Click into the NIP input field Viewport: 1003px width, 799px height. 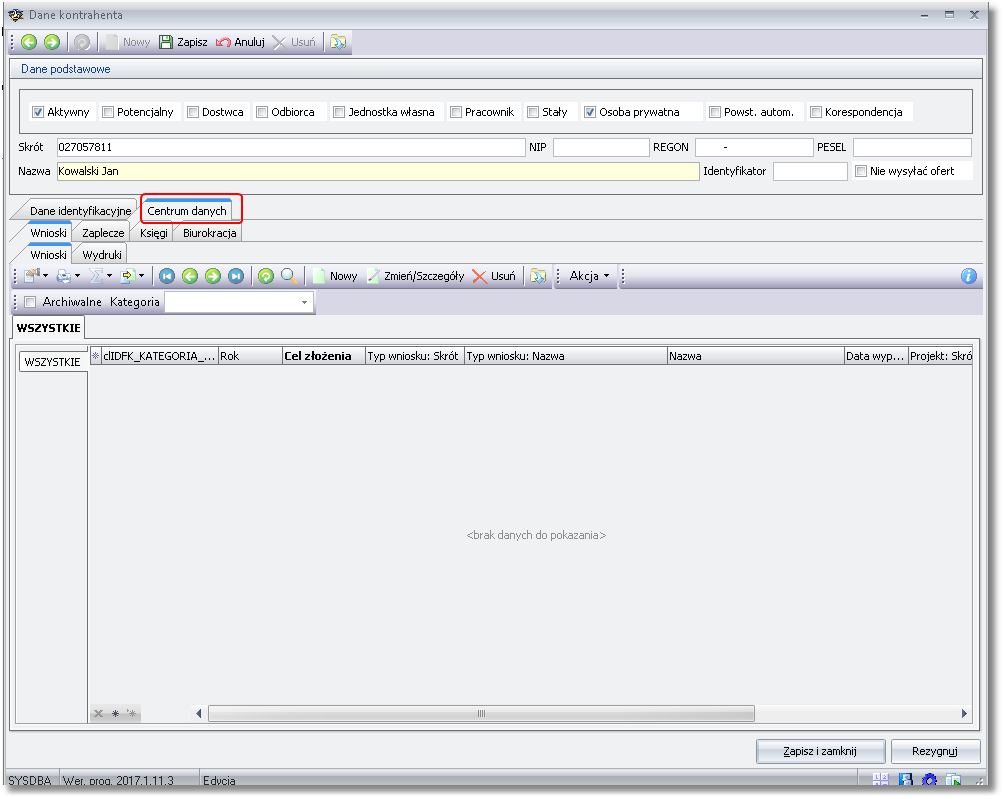(601, 147)
